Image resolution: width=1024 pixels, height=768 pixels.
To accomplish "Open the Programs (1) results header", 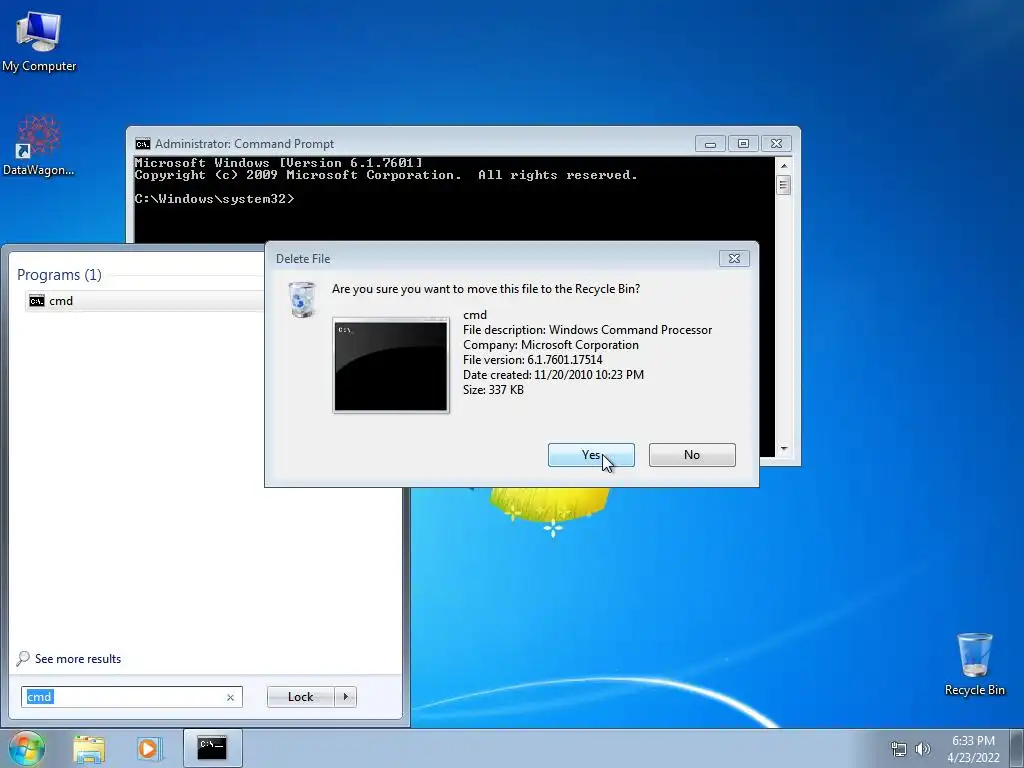I will pyautogui.click(x=59, y=274).
